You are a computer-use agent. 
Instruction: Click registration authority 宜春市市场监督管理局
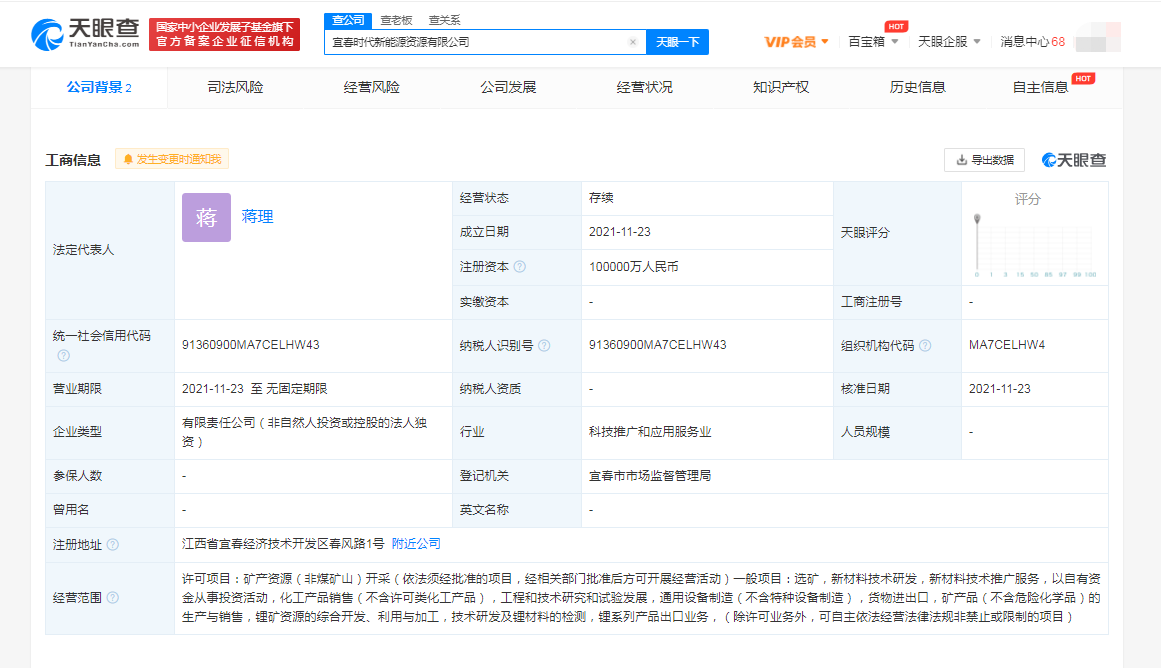pyautogui.click(x=649, y=475)
